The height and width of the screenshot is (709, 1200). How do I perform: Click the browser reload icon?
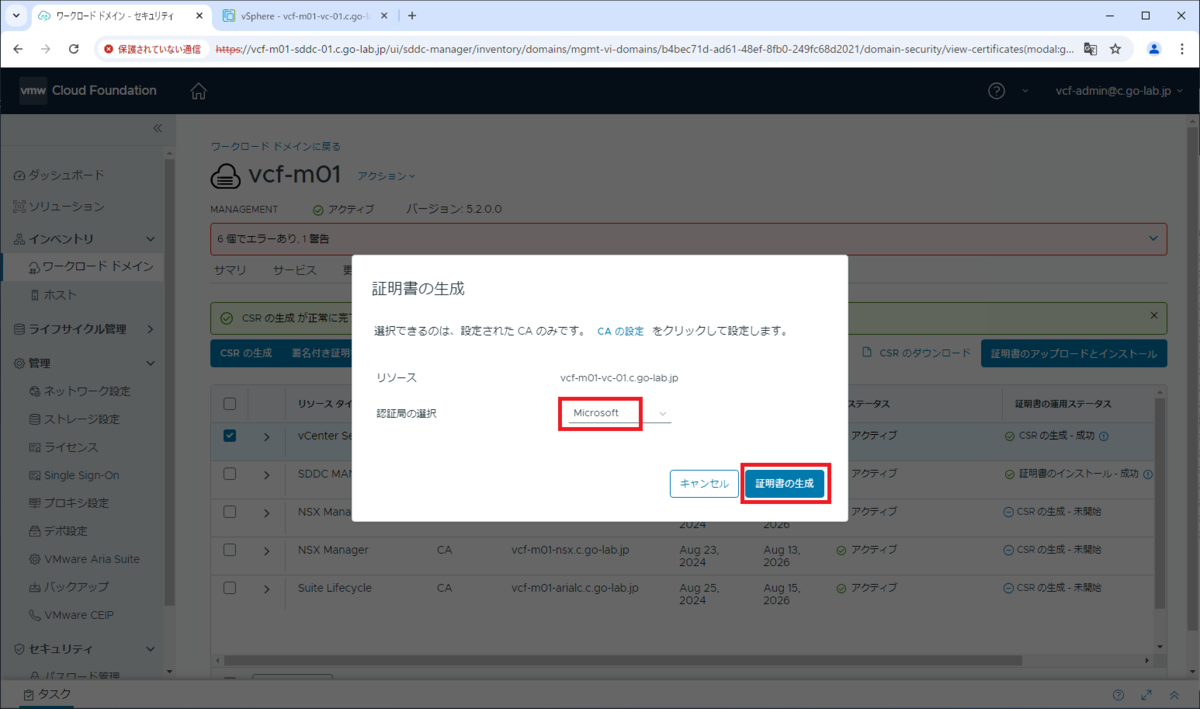[73, 48]
